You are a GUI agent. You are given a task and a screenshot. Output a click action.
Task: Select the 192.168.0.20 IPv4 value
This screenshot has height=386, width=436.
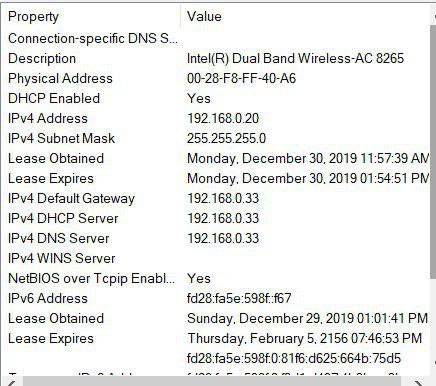click(223, 118)
